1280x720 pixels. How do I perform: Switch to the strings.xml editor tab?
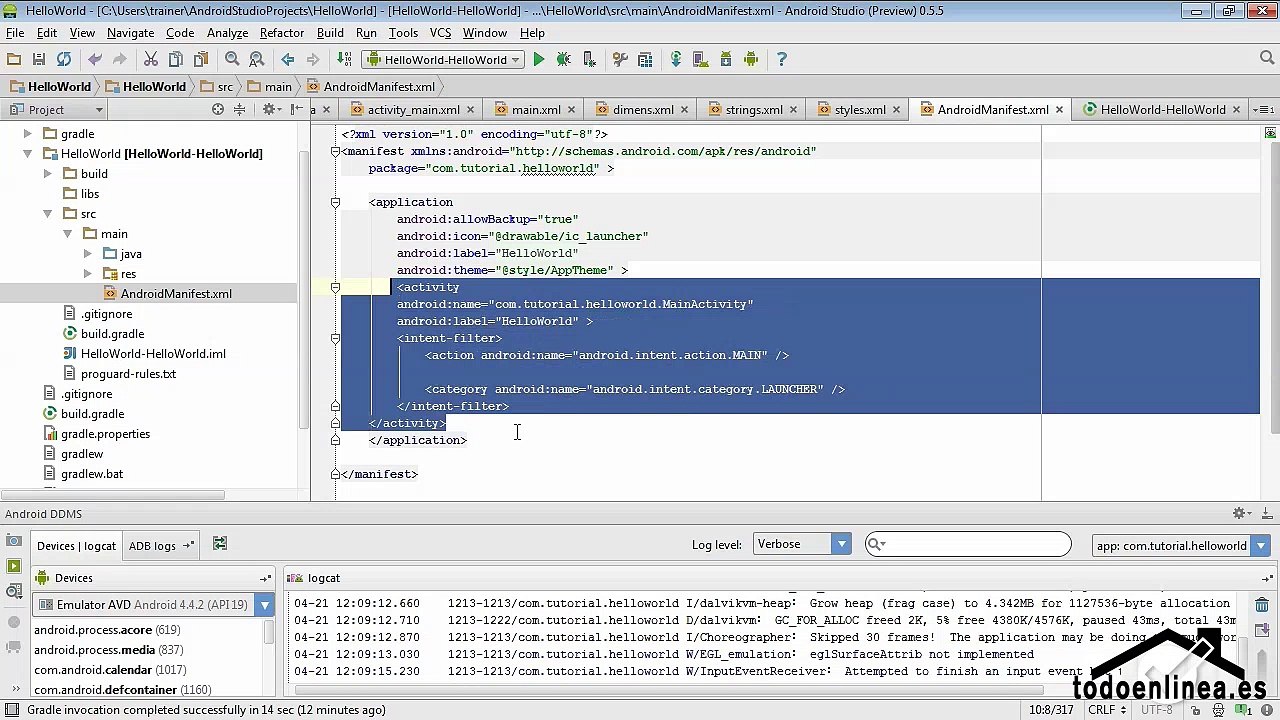(x=753, y=110)
